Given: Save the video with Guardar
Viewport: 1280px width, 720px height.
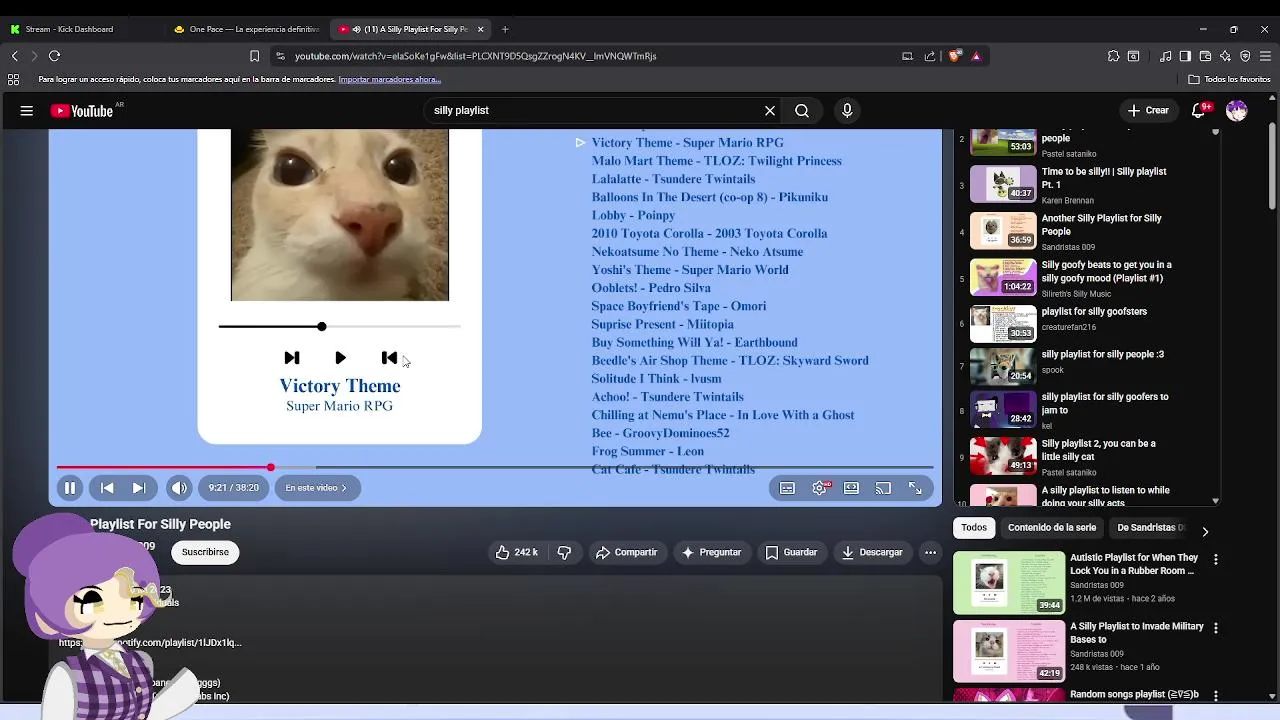Looking at the screenshot, I should tap(791, 552).
